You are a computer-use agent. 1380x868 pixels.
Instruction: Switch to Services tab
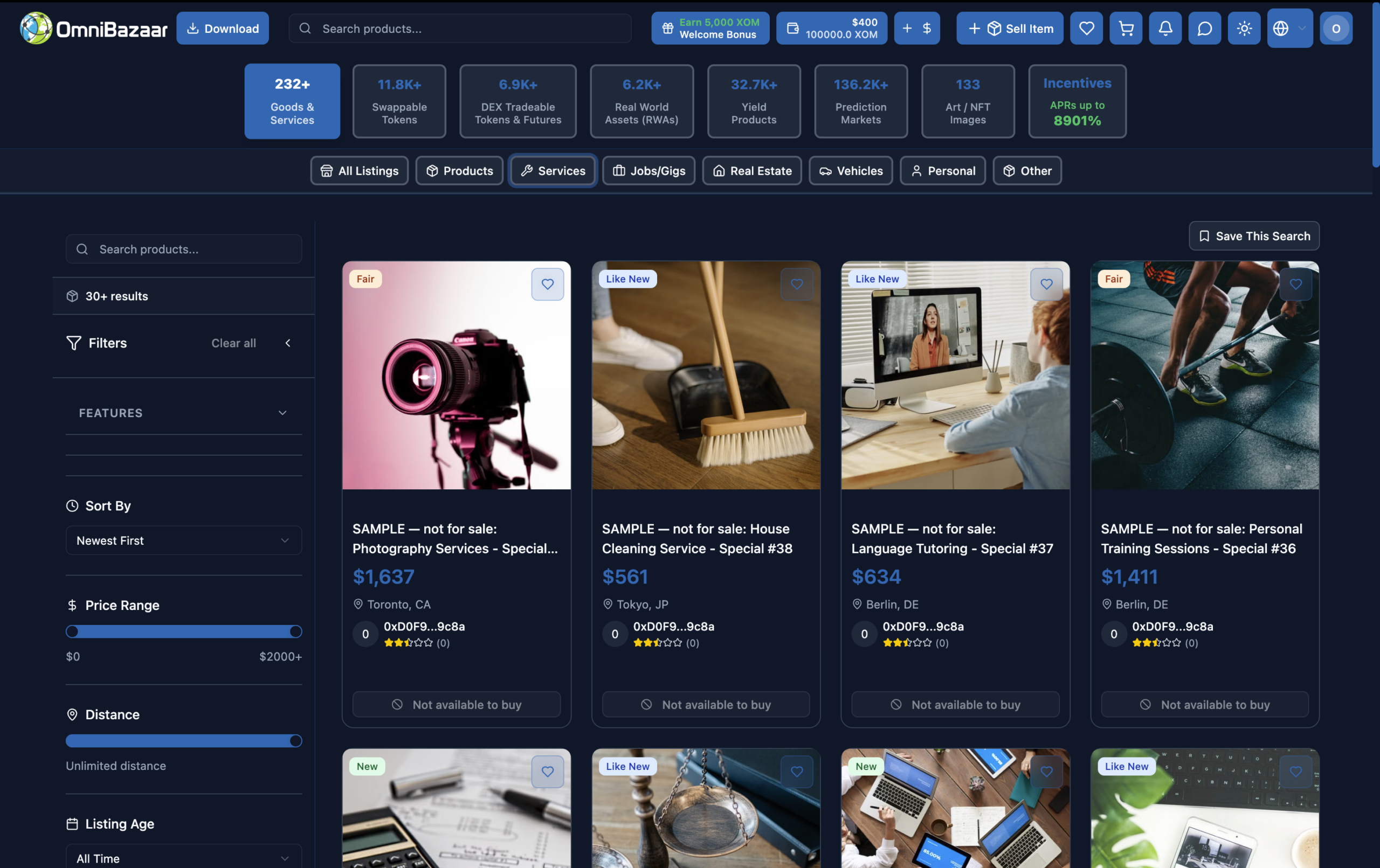pyautogui.click(x=553, y=171)
